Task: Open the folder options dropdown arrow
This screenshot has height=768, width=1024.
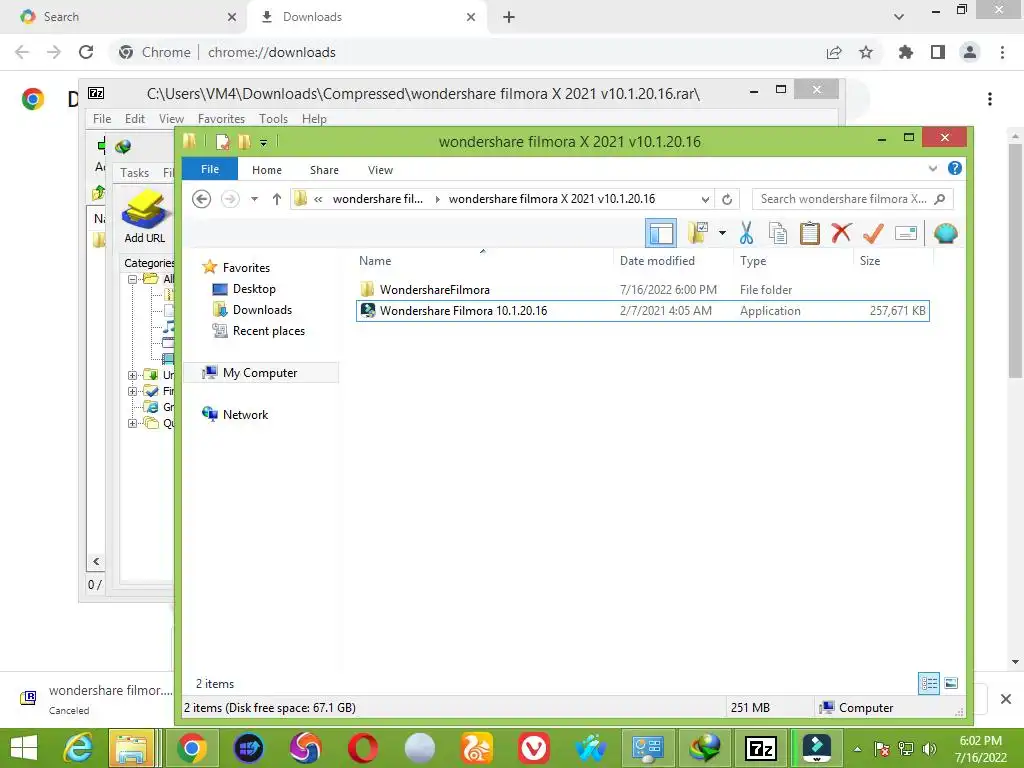Action: point(722,233)
